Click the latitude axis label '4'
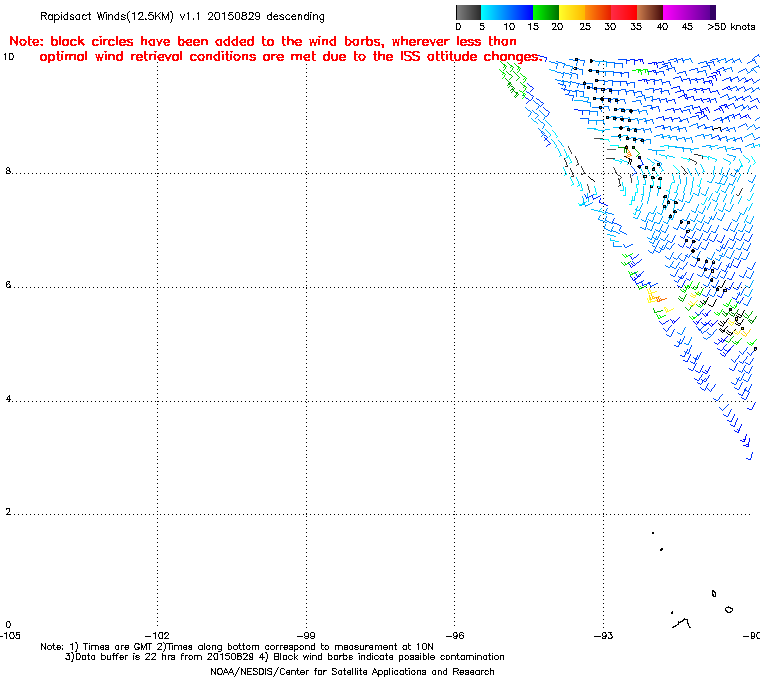The height and width of the screenshot is (688, 760). click(8, 399)
